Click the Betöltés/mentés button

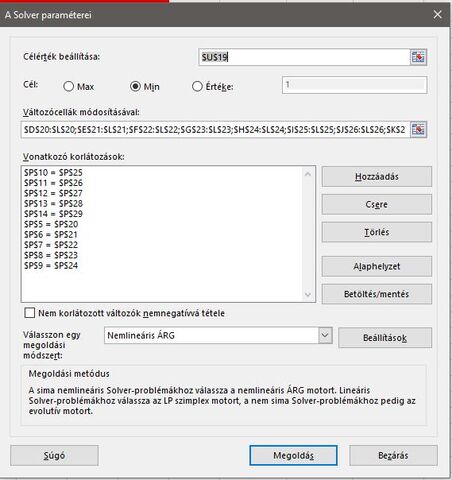coord(377,294)
